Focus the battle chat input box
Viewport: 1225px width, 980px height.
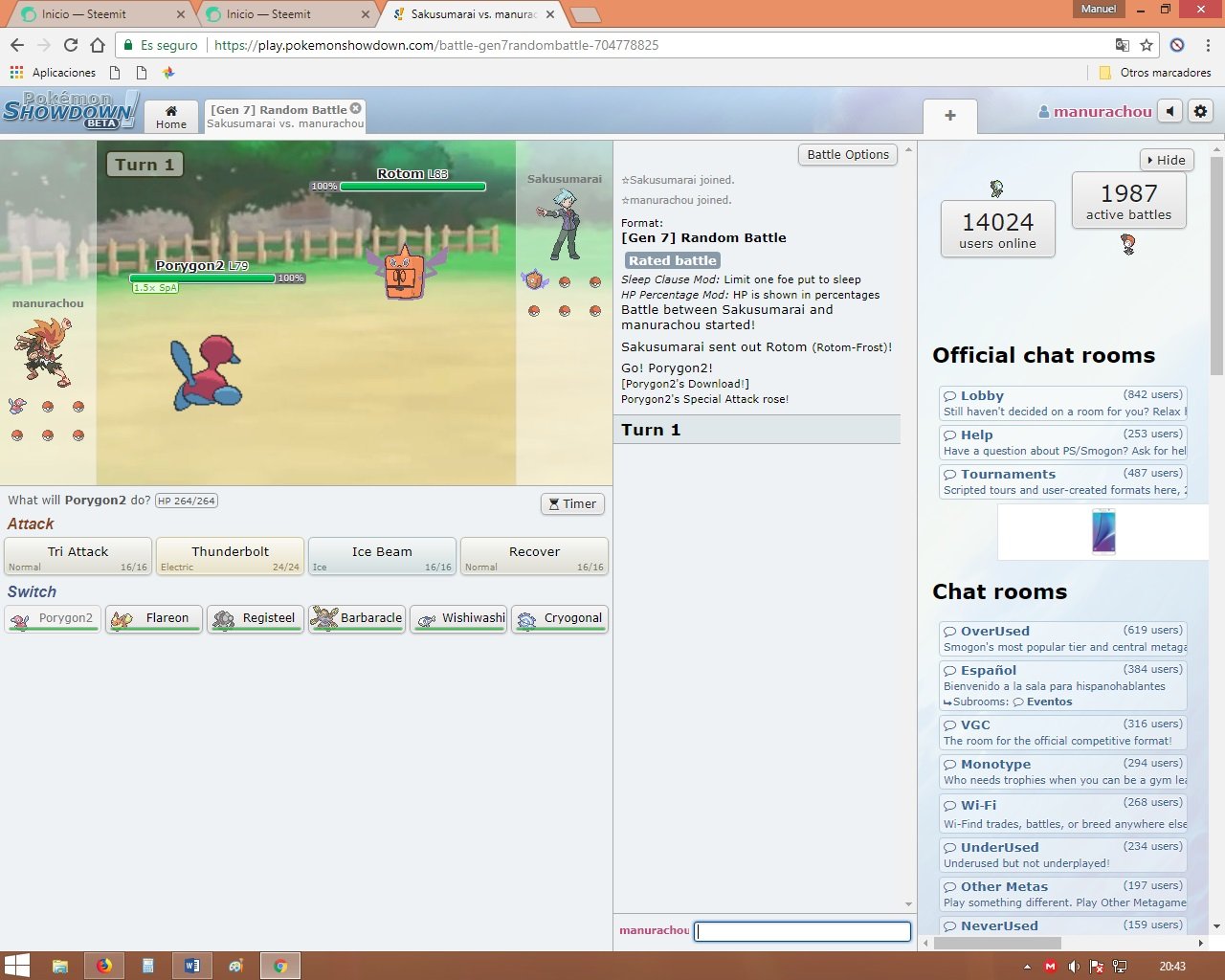click(802, 931)
